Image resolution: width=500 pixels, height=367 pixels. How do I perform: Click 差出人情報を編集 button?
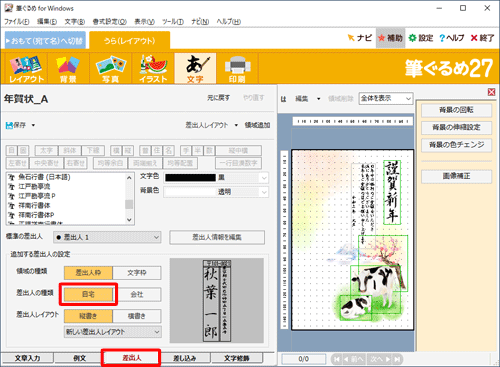coord(217,237)
